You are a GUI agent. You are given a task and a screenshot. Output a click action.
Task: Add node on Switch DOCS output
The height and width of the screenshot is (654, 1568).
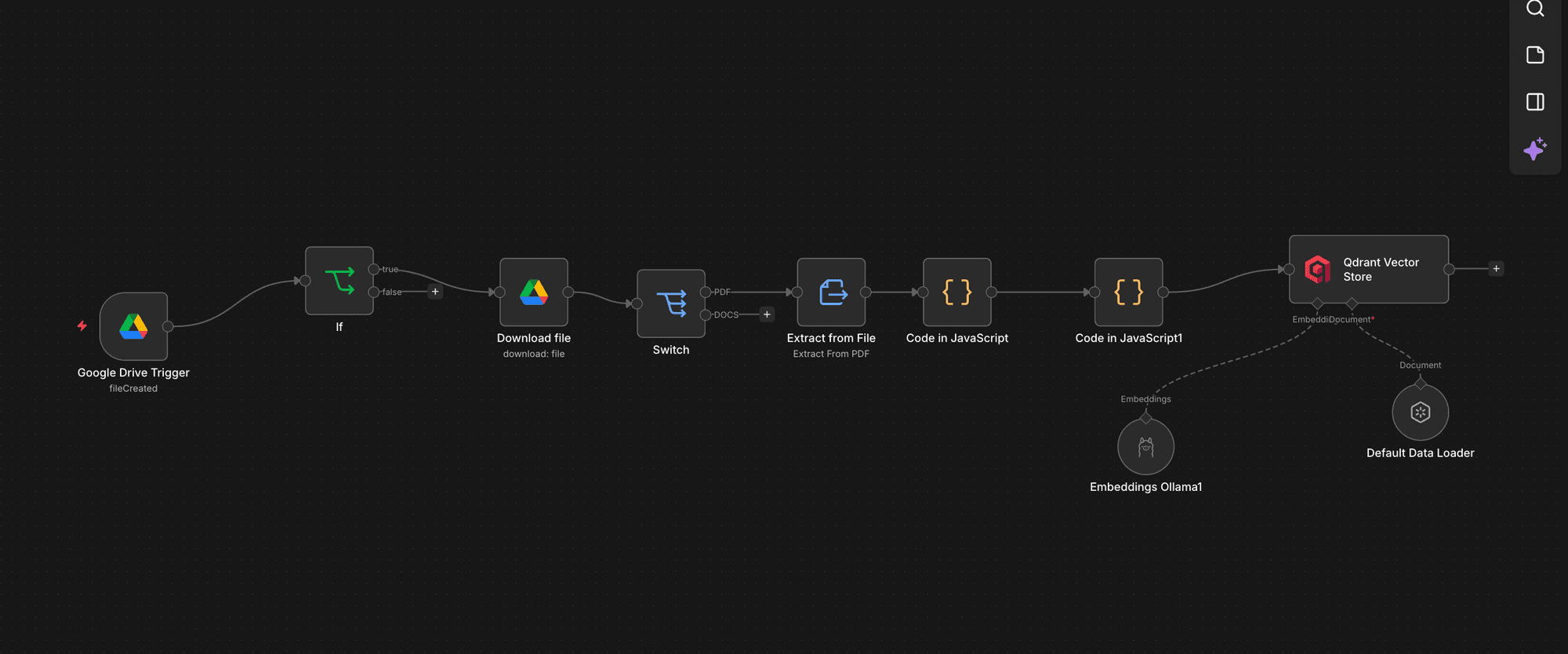click(767, 314)
